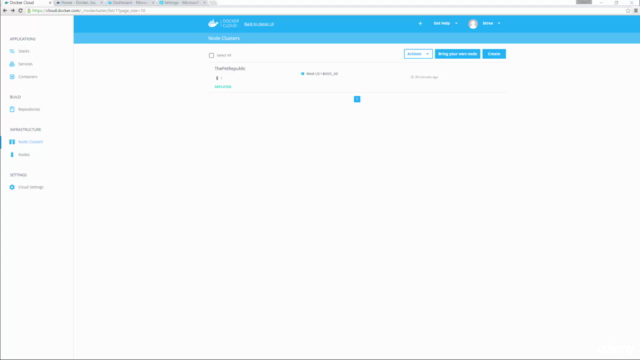This screenshot has height=360, width=640.
Task: Go to Node Clusters in the sidebar
Action: point(31,142)
